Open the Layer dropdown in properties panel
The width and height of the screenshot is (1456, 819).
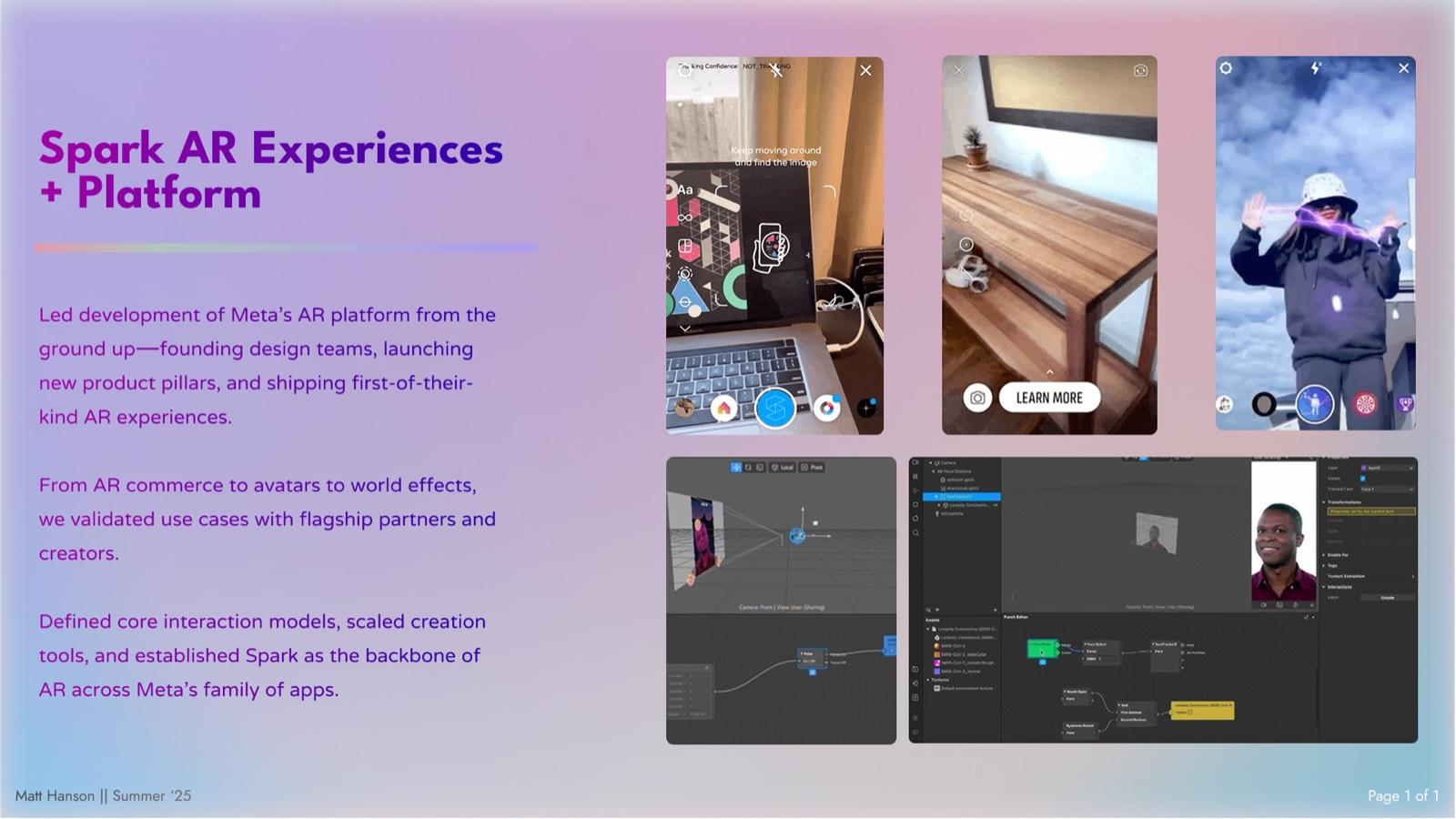[x=1387, y=468]
